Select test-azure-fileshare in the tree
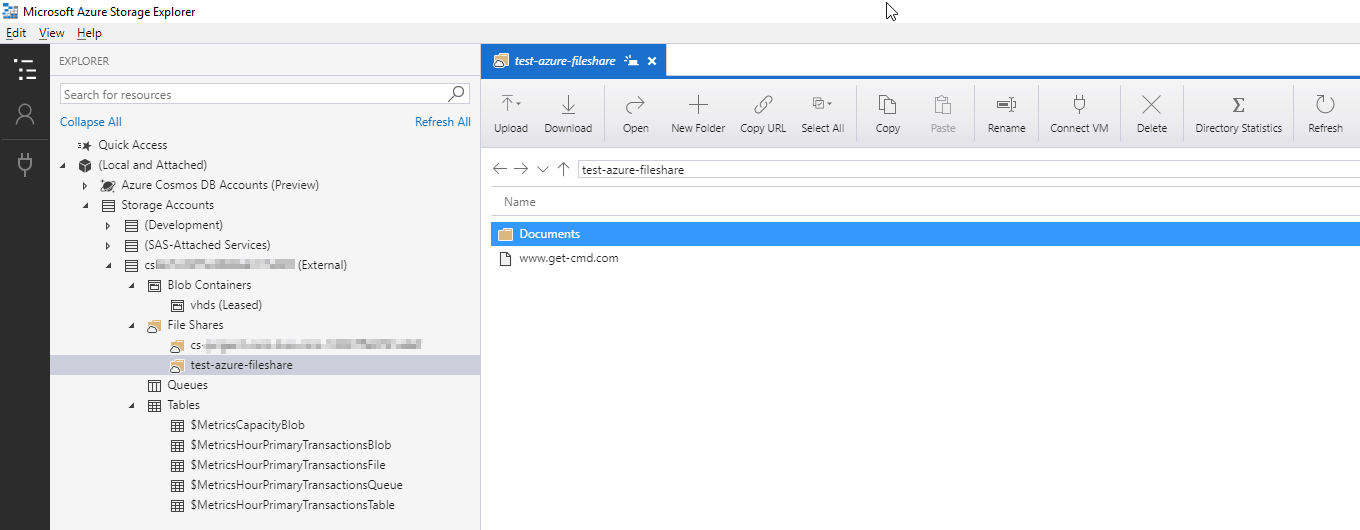Screen dimensions: 1360x530 coord(241,365)
